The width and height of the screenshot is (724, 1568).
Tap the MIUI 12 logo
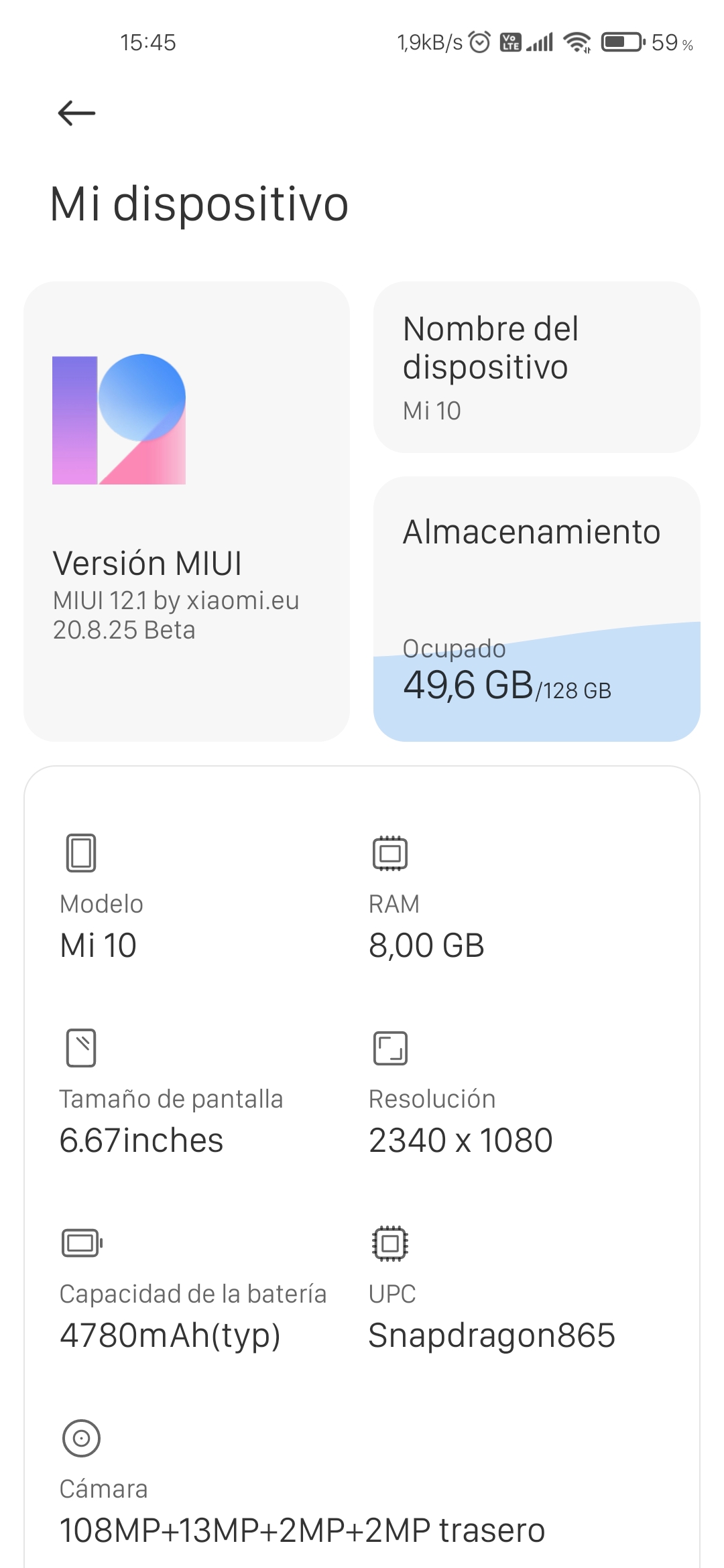click(119, 419)
